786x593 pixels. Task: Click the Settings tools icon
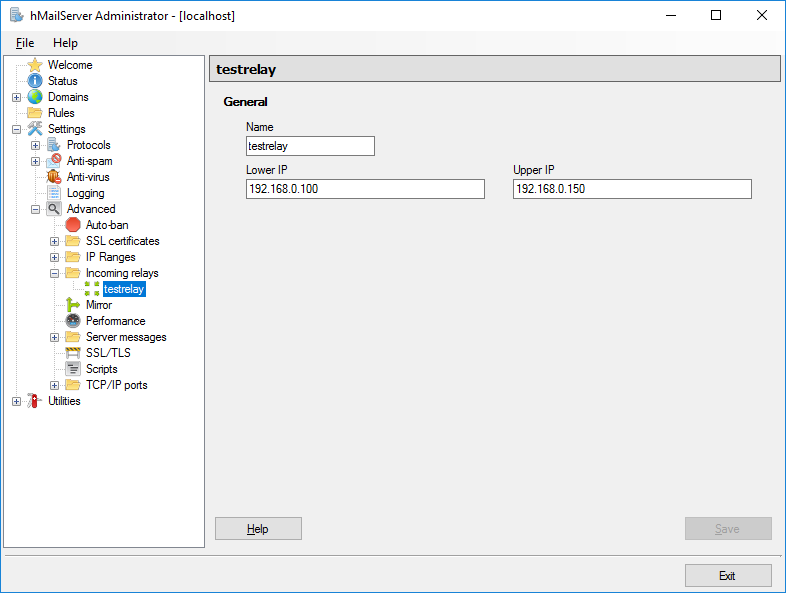(x=35, y=129)
